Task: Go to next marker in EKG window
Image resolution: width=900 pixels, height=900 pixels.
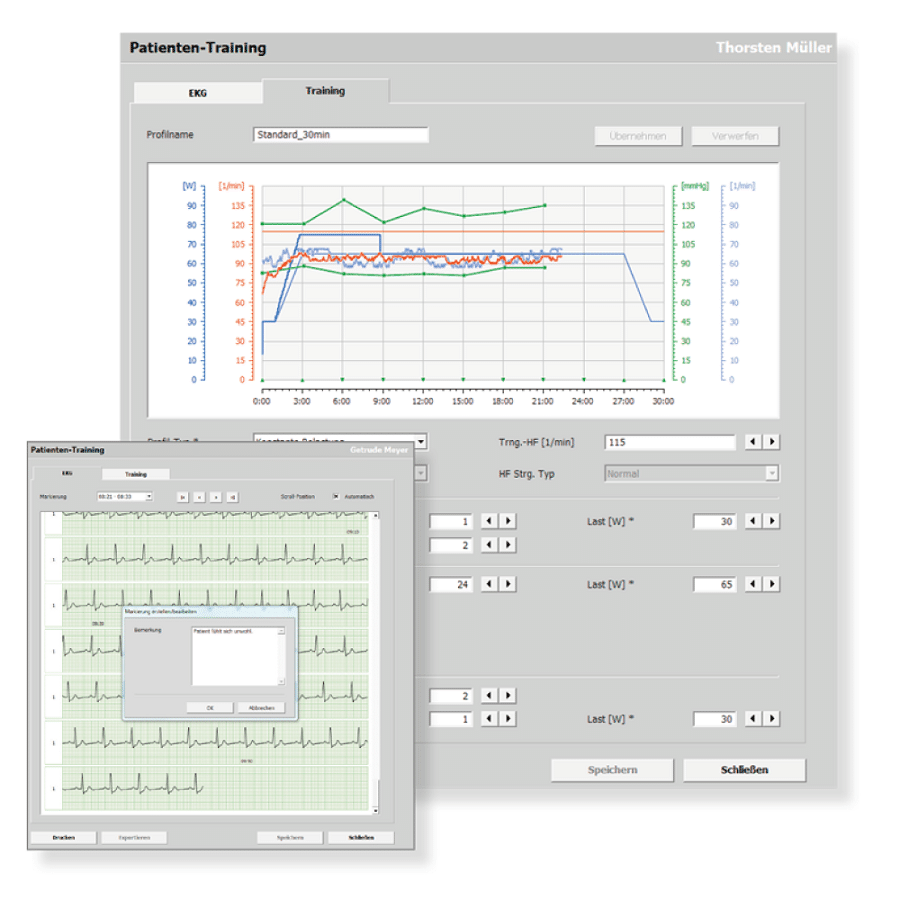Action: [x=216, y=497]
